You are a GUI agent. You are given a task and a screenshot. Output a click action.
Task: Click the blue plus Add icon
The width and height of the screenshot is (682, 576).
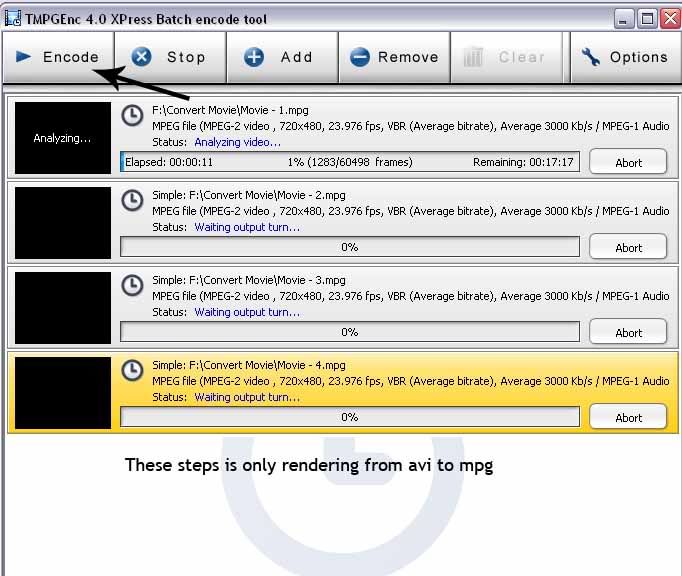click(254, 57)
